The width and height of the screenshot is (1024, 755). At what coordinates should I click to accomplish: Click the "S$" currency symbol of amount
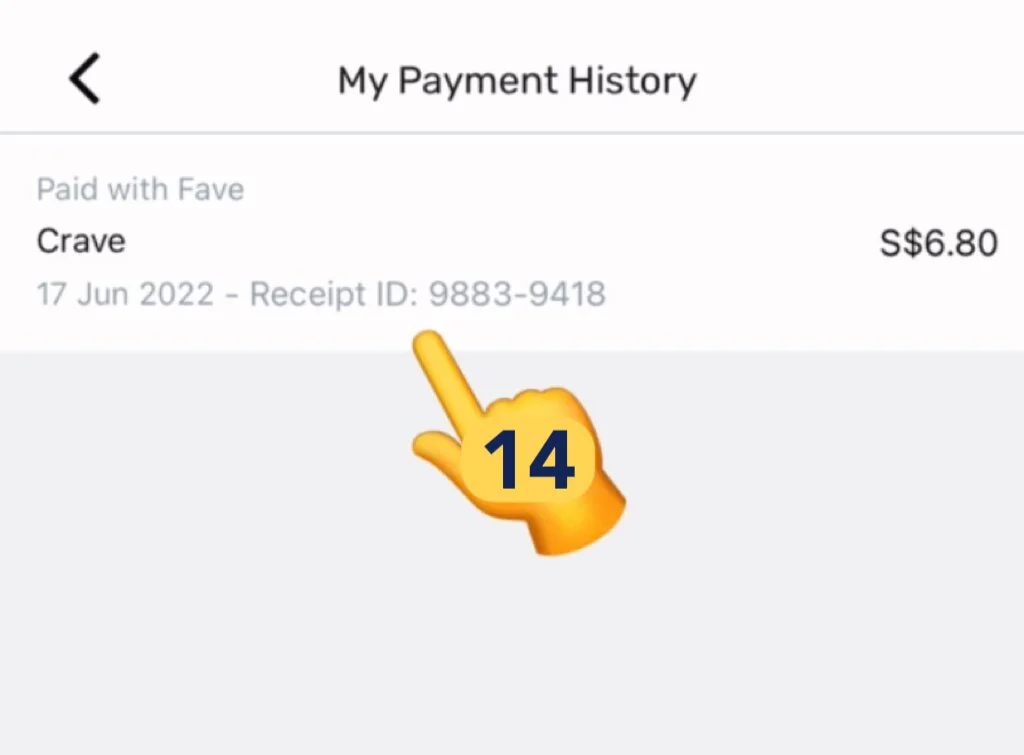pyautogui.click(x=902, y=243)
